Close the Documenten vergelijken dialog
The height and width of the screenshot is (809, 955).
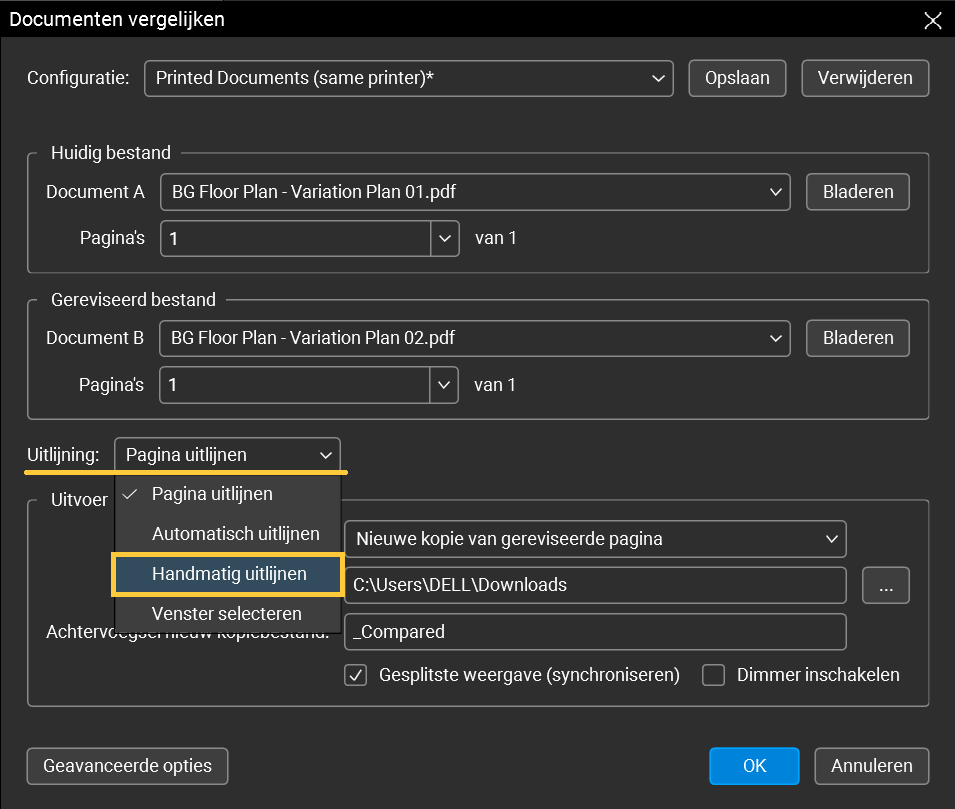[x=932, y=20]
